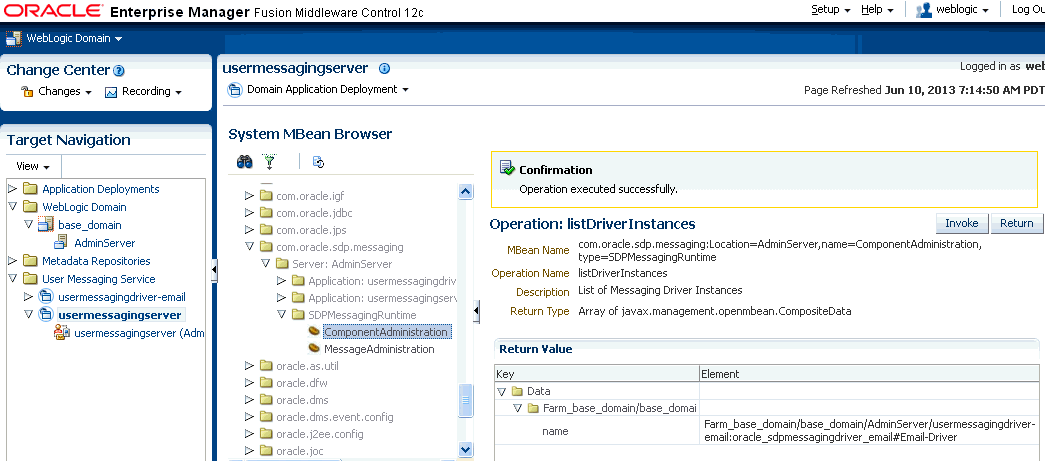
Task: Click the MBean tree vertical scrollbar thumb
Action: 466,401
